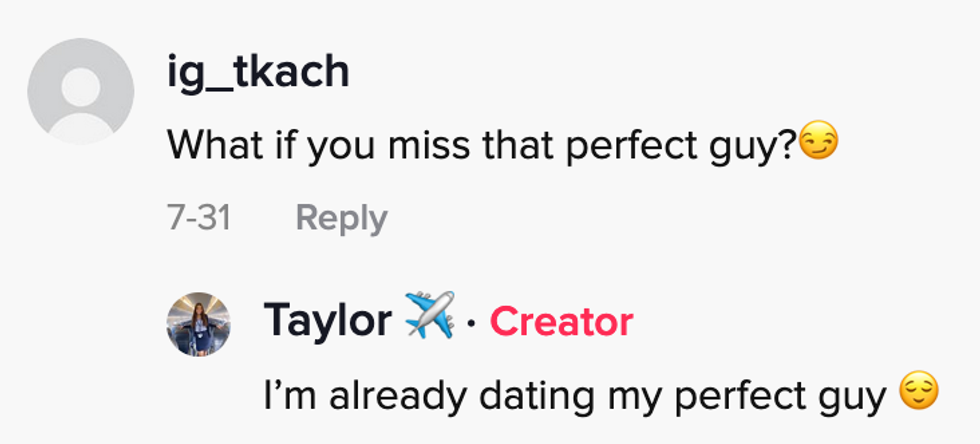The image size is (980, 444).
Task: Click the 7-31 comment date
Action: pos(198,217)
